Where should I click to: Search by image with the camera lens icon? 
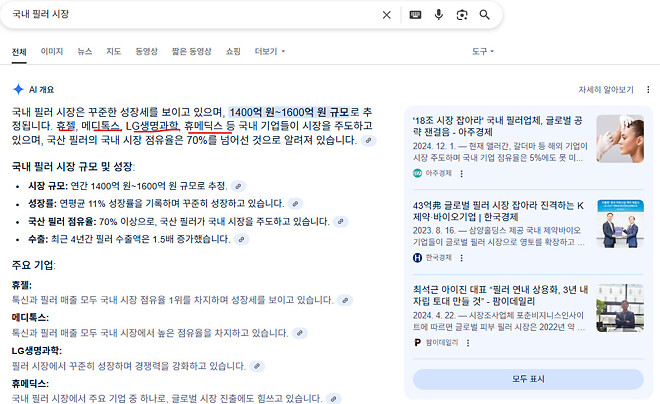pyautogui.click(x=462, y=15)
